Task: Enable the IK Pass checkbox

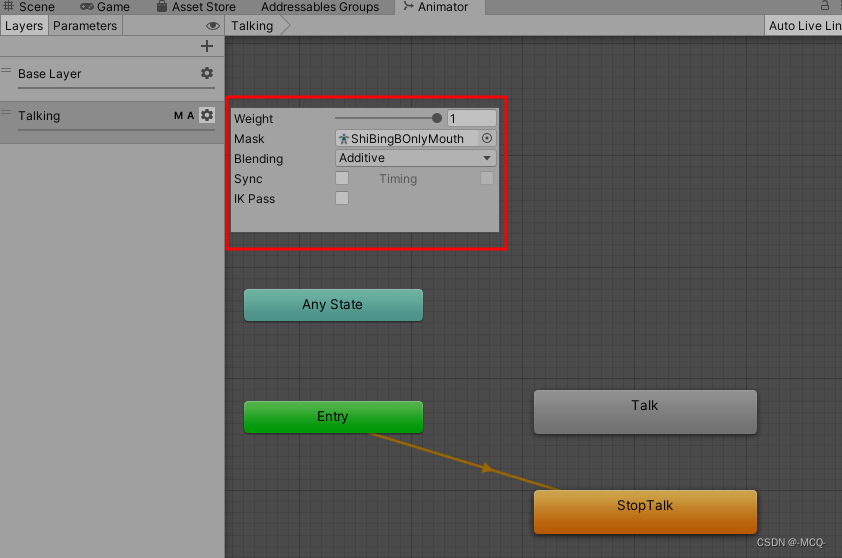Action: (342, 198)
